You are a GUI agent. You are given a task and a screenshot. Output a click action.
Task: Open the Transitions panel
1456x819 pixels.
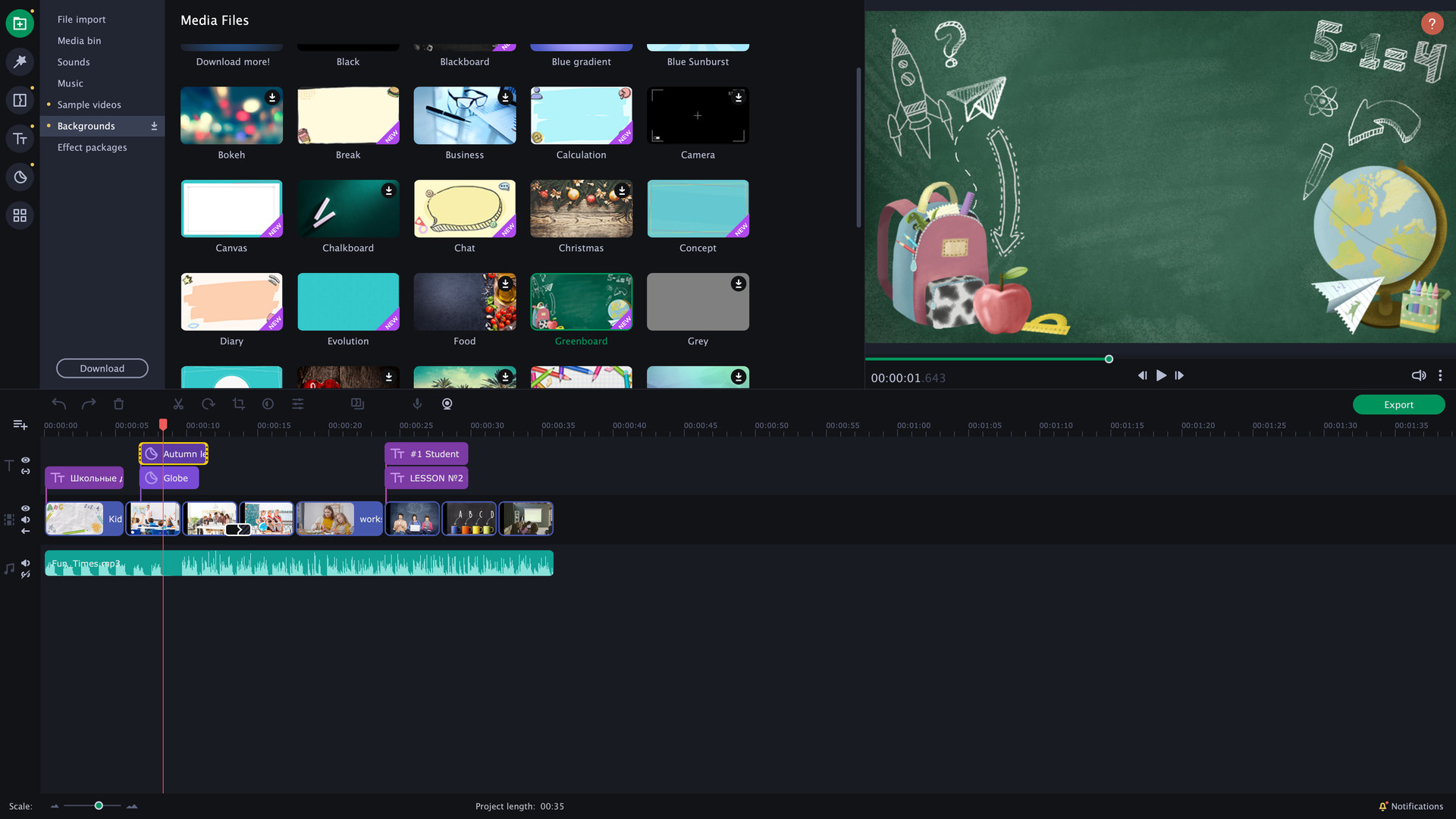coord(20,99)
